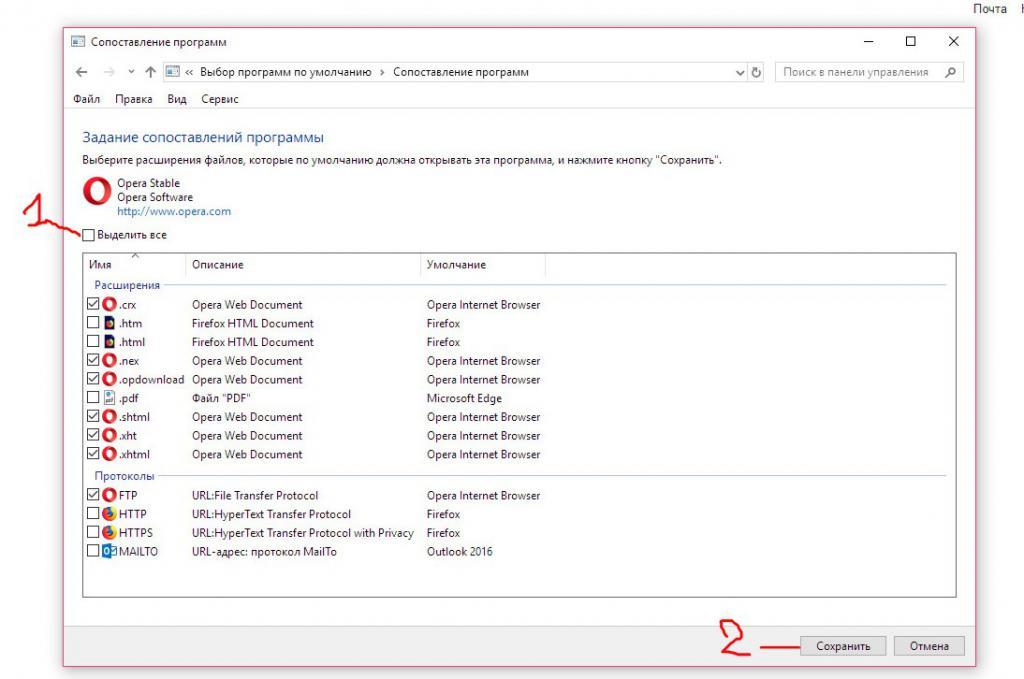Check the 'Выделить все' checkbox
Screen dimensions: 1024x679
[x=89, y=234]
